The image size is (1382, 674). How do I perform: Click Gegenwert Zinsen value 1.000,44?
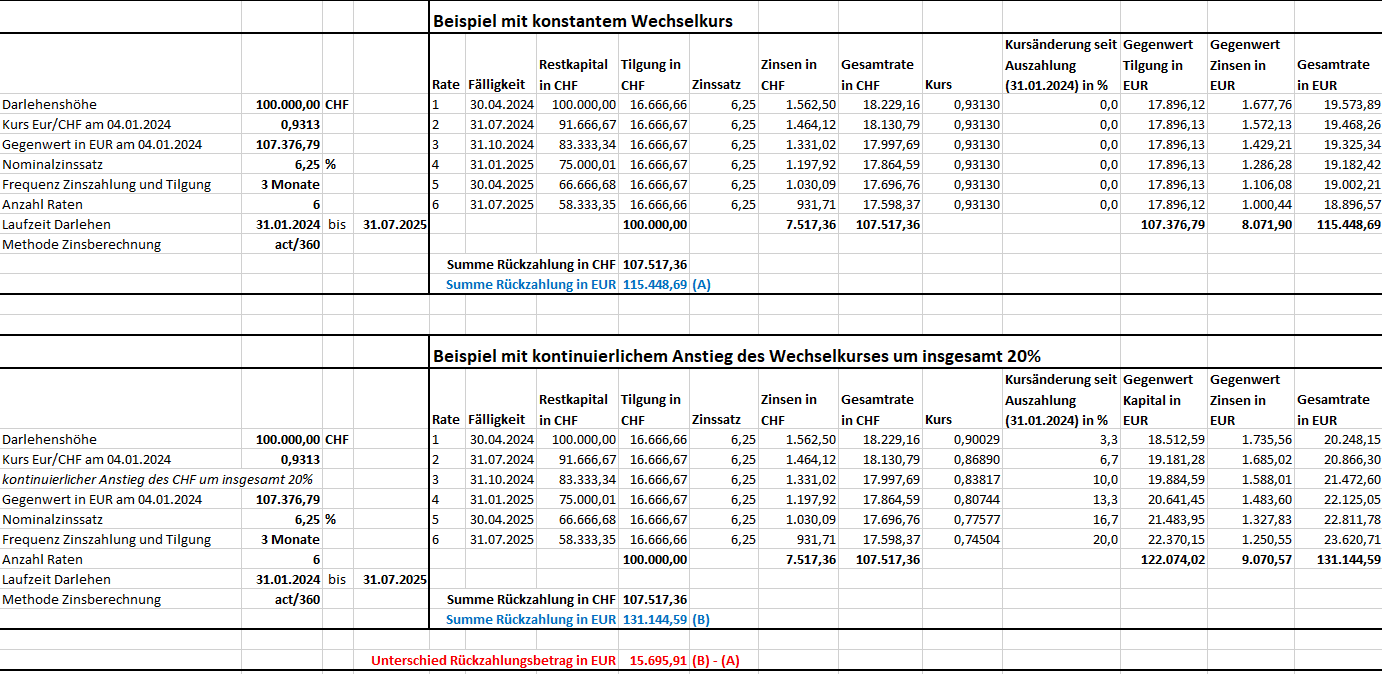pos(1265,204)
